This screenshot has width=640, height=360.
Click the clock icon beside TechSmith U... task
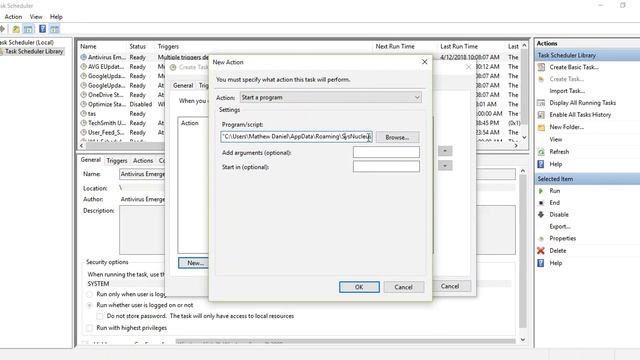tap(83, 123)
